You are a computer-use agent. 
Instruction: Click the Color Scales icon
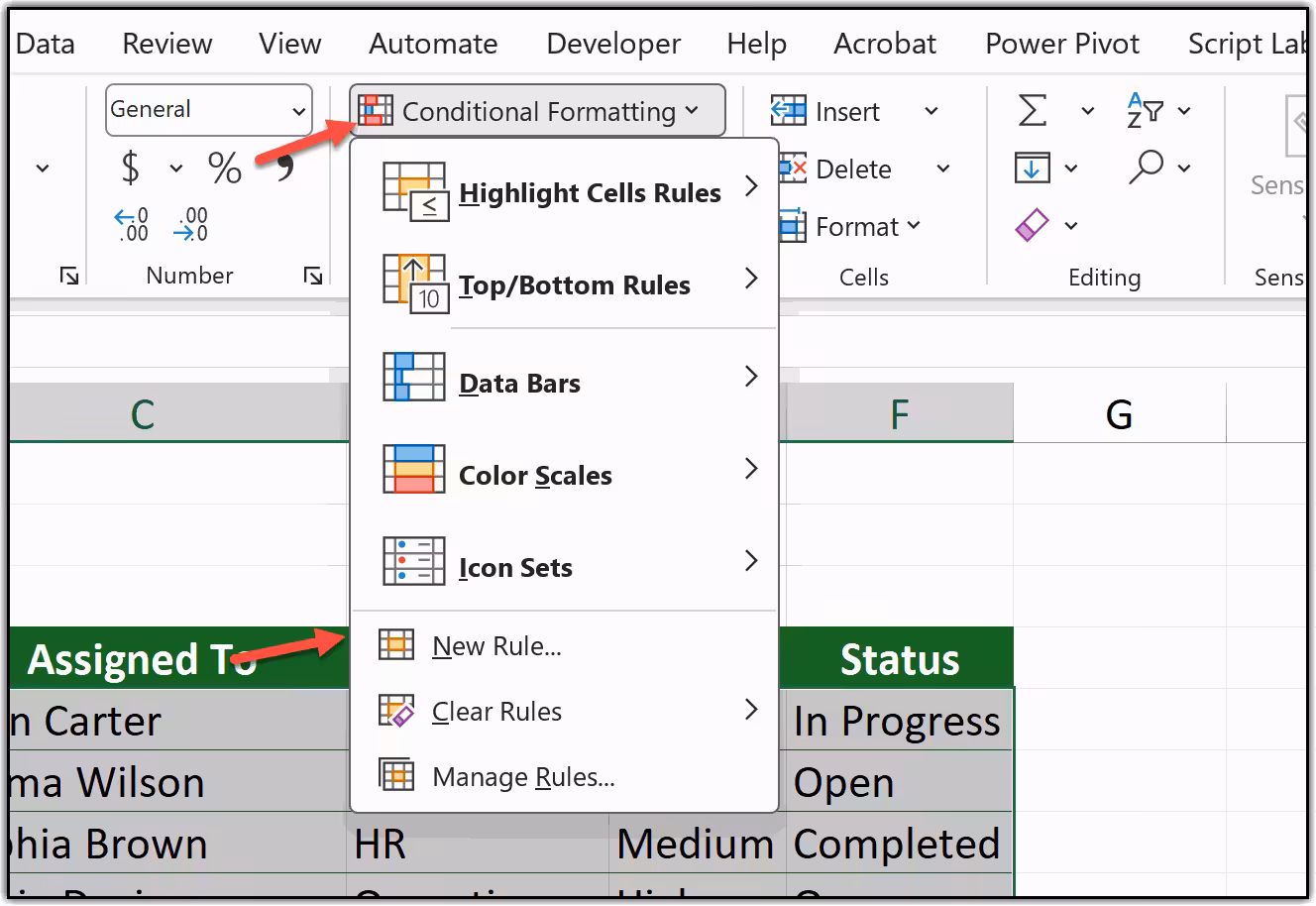click(x=413, y=469)
